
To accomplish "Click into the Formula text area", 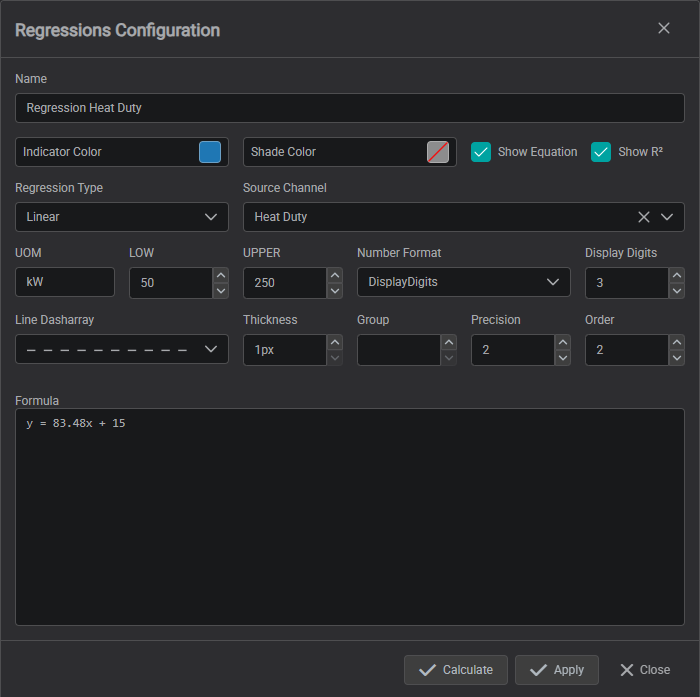I will click(x=350, y=517).
